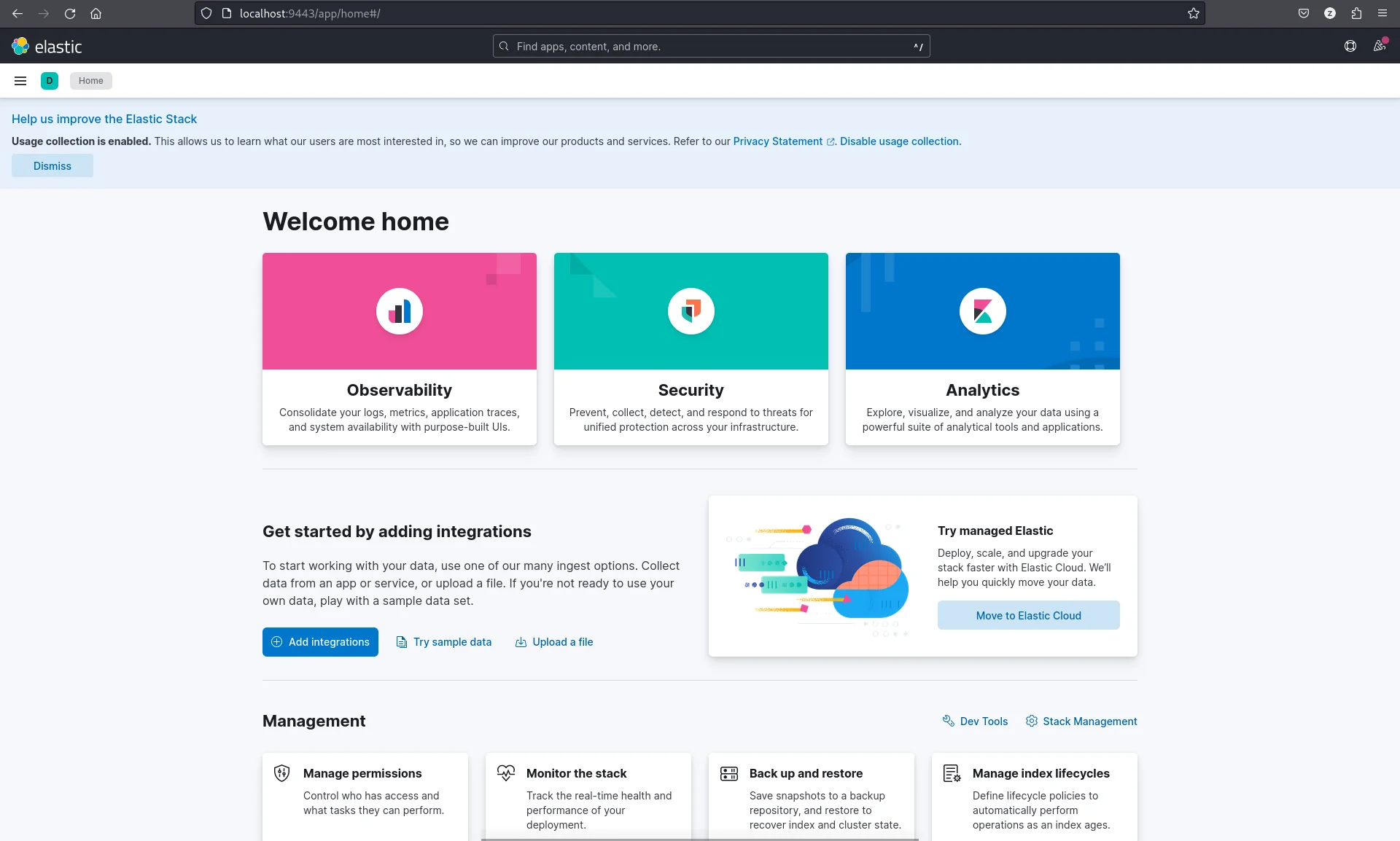Open the browser application menu
The width and height of the screenshot is (1400, 841).
coord(1382,13)
